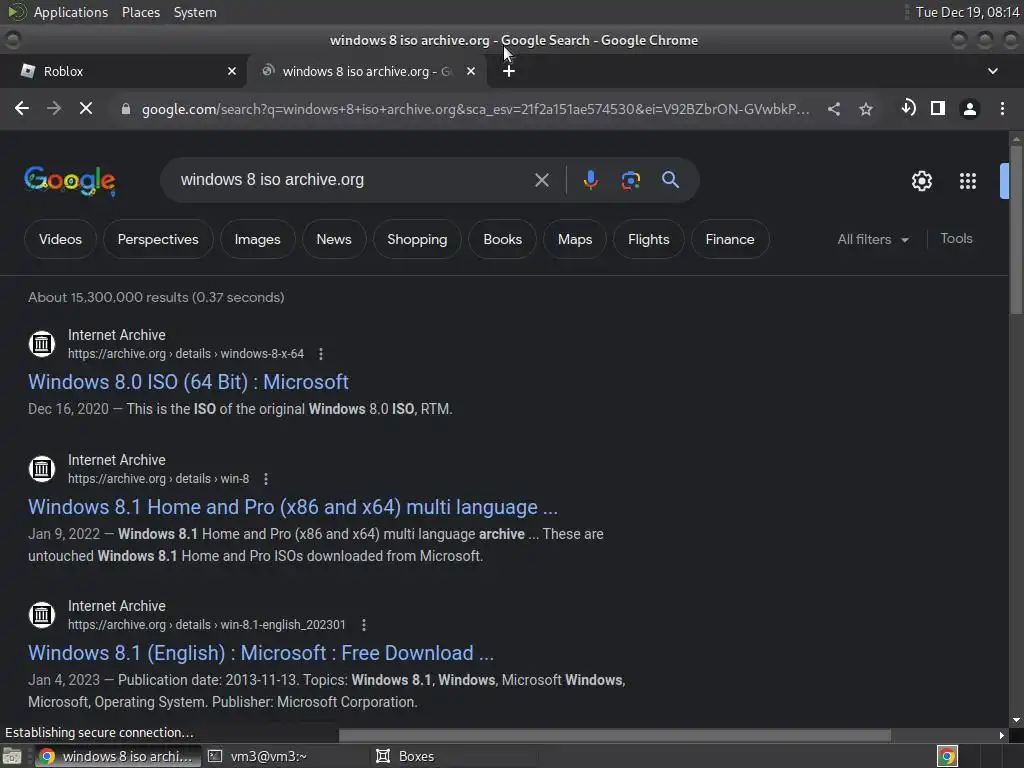Screen dimensions: 1024x768
Task: Filter results by Perspectives
Action: 158,239
